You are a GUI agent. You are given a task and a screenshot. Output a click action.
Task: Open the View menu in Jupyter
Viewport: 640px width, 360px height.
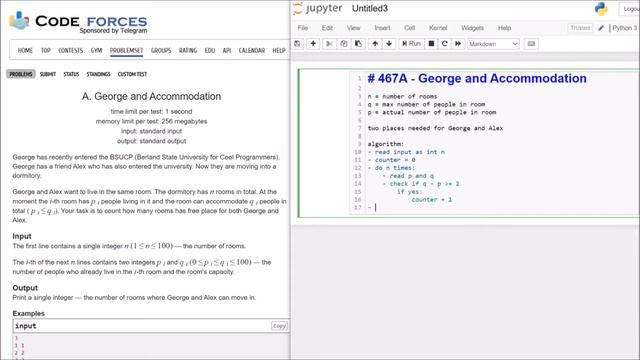click(x=353, y=28)
